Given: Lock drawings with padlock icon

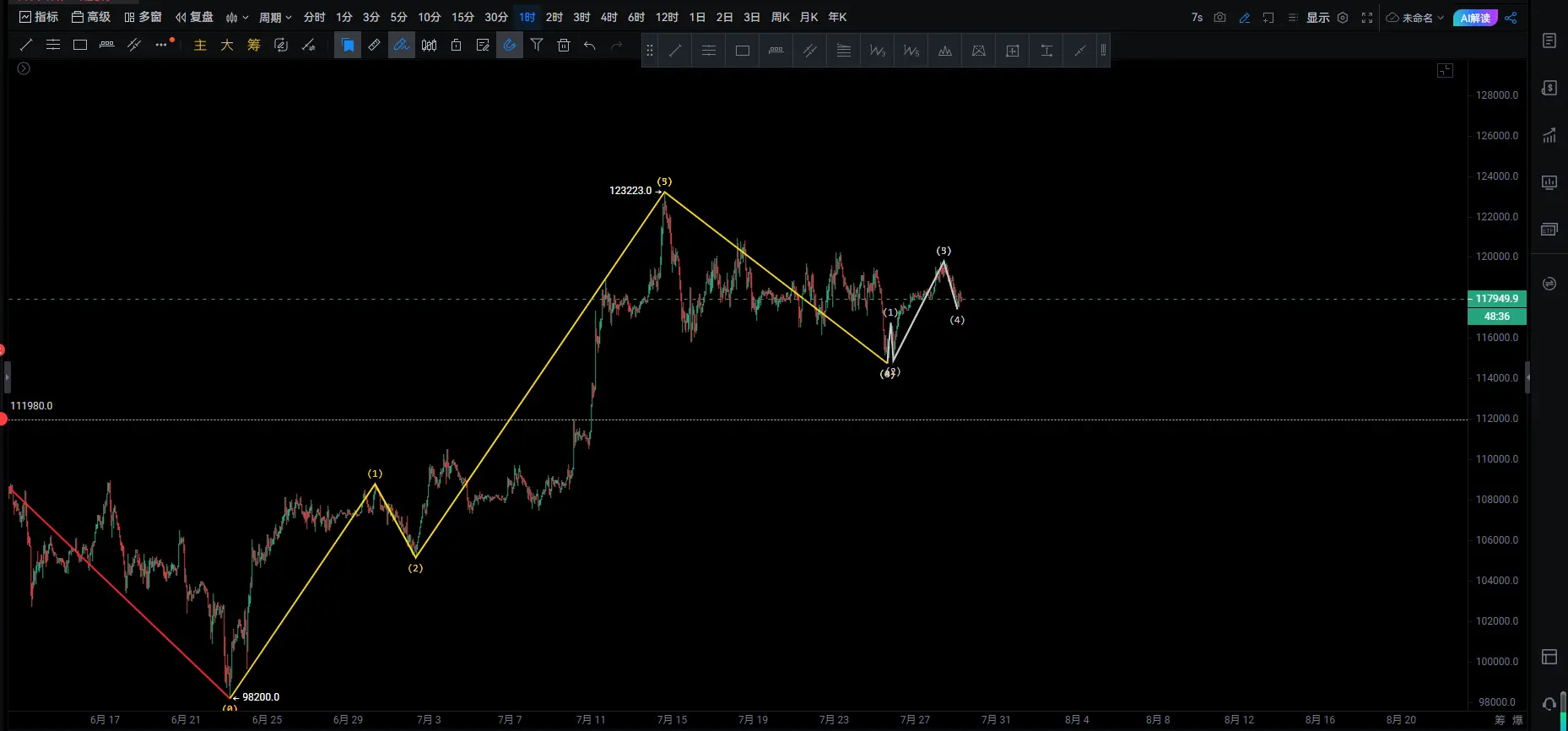Looking at the screenshot, I should coord(456,45).
